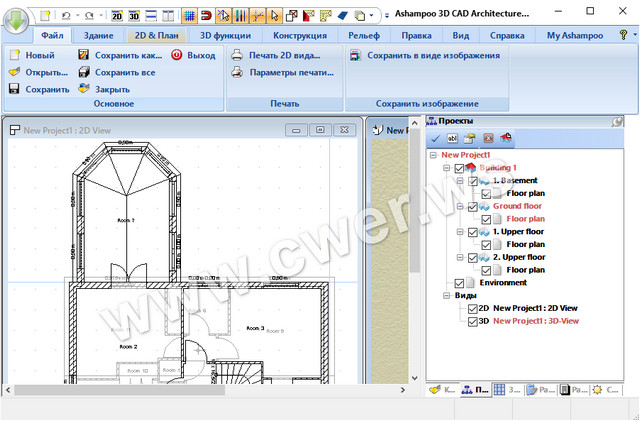Toggle the Building 1 checkbox
The height and width of the screenshot is (421, 640).
tap(459, 168)
